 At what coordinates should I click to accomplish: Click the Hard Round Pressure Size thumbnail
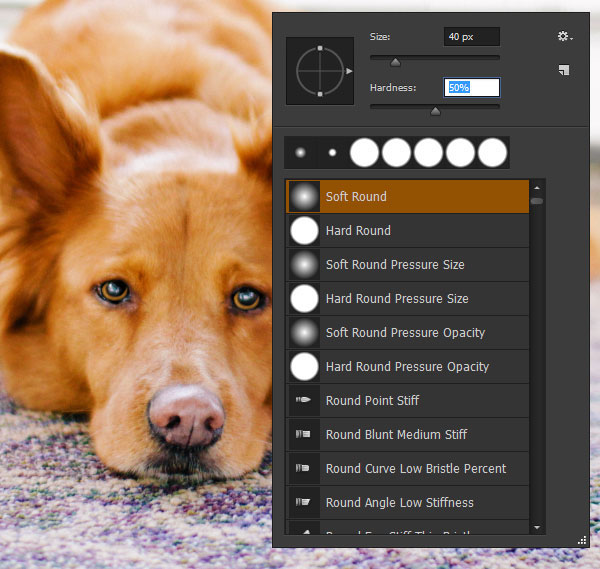click(x=304, y=299)
